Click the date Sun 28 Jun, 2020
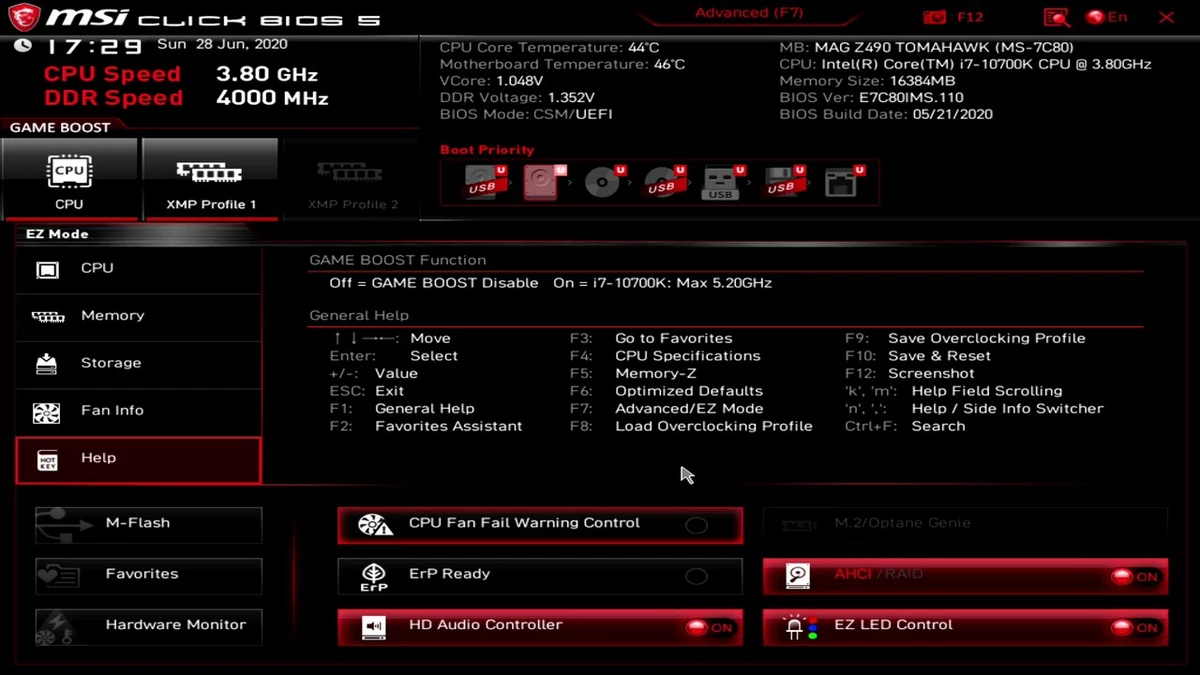The image size is (1200, 675). click(x=222, y=45)
